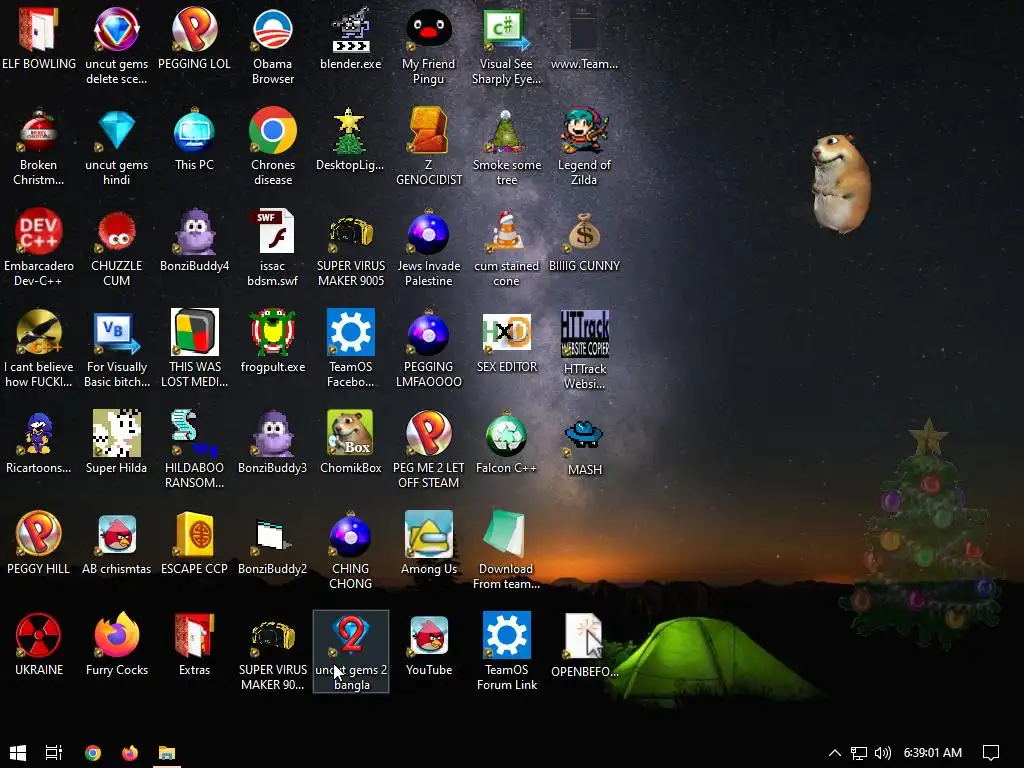
Task: Open the volume speaker control
Action: click(x=882, y=753)
